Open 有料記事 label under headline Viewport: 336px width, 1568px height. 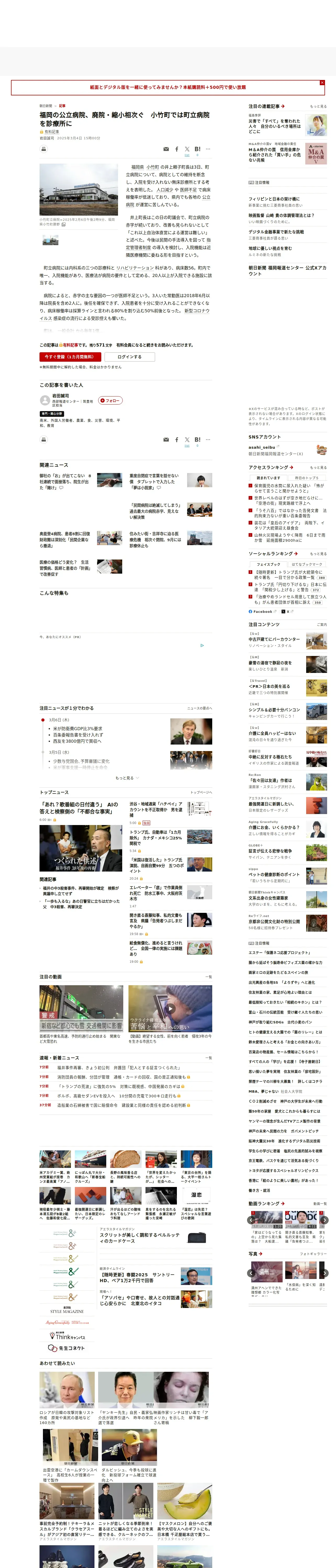tap(49, 132)
